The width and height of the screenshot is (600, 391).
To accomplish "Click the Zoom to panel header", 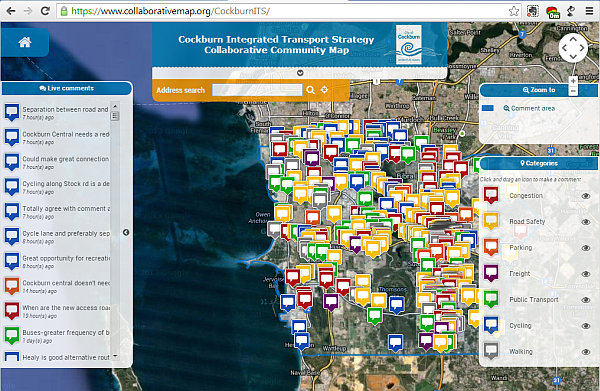I will 538,90.
